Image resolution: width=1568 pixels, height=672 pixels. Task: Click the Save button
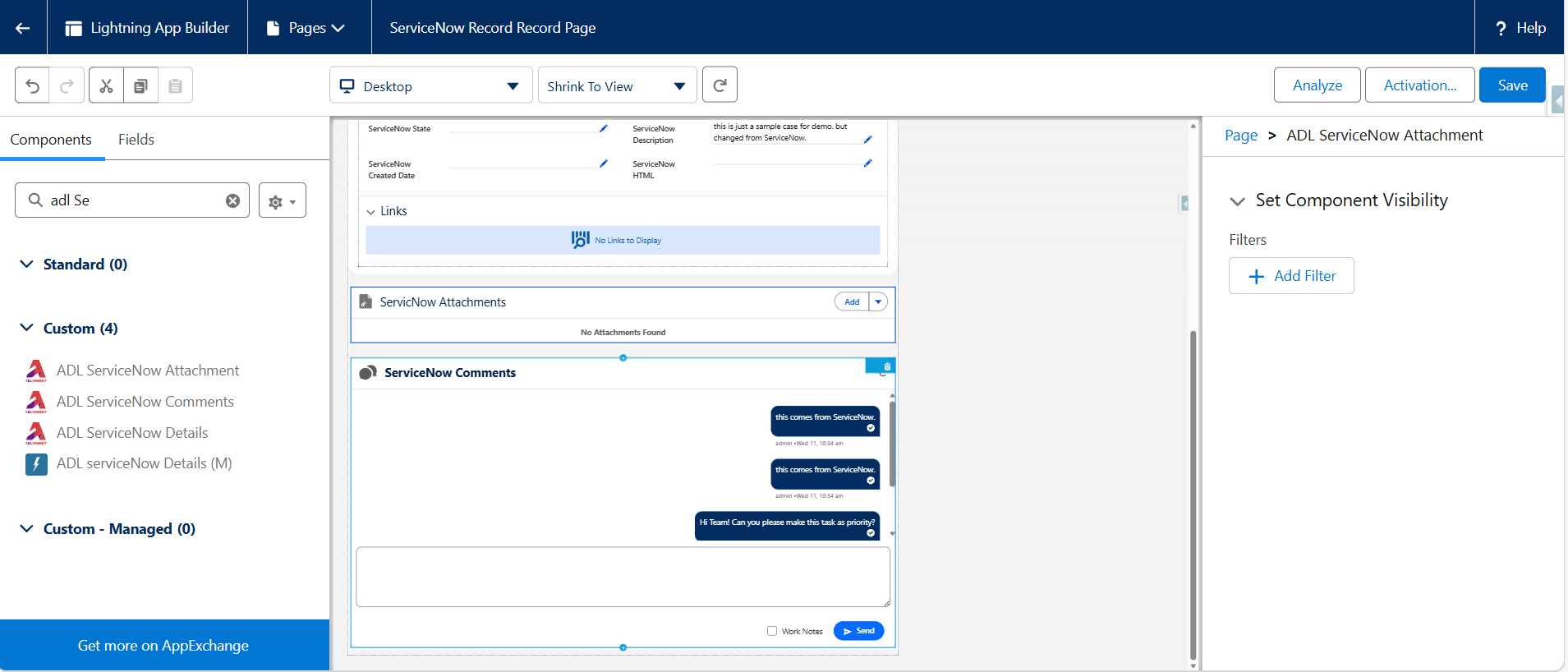click(1512, 85)
